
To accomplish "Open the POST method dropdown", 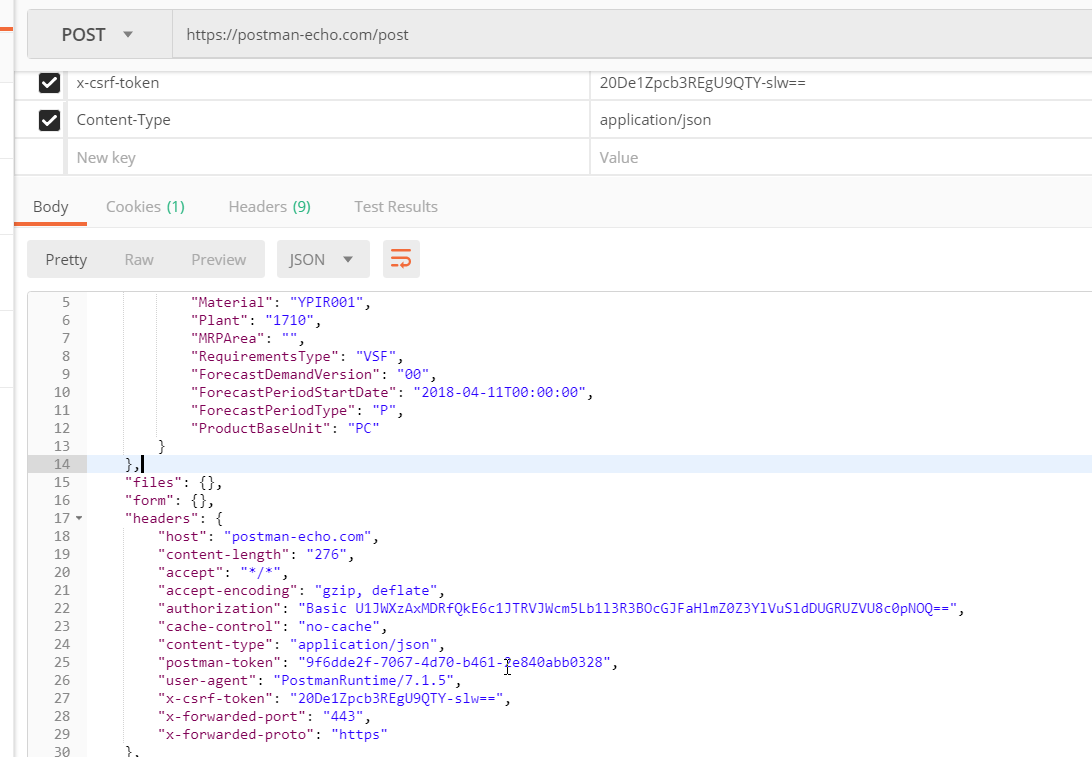I will [x=97, y=33].
